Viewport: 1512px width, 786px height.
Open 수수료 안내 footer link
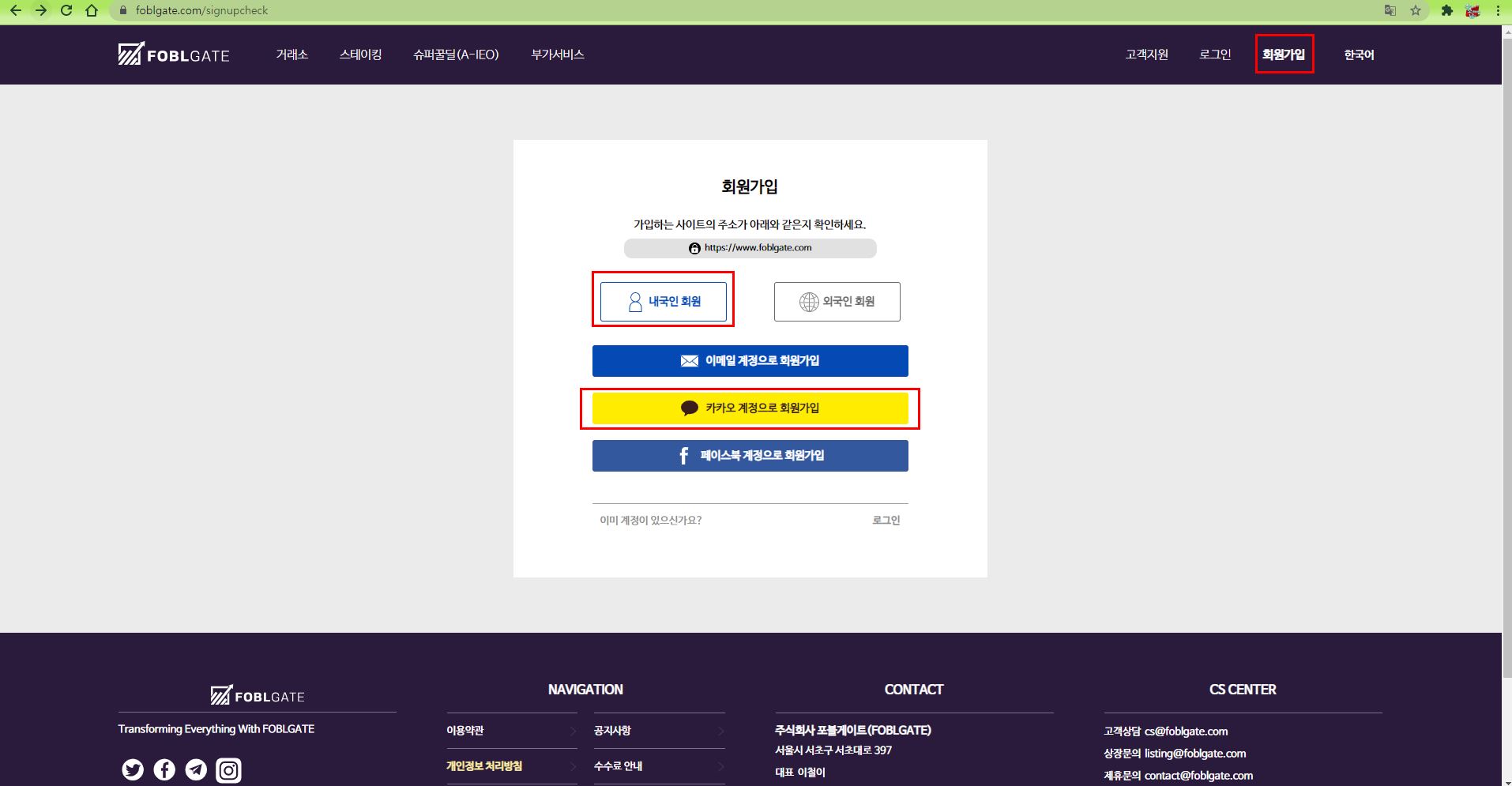click(618, 766)
